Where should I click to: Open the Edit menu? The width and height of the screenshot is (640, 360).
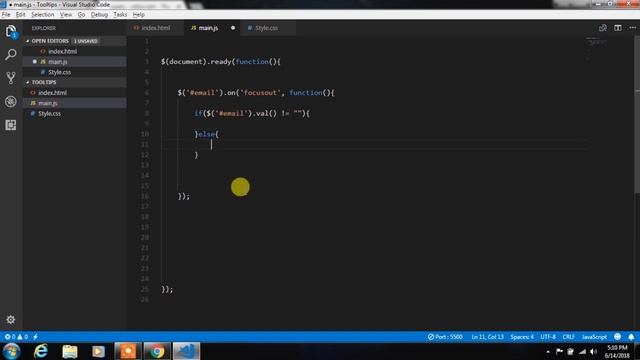tap(20, 14)
